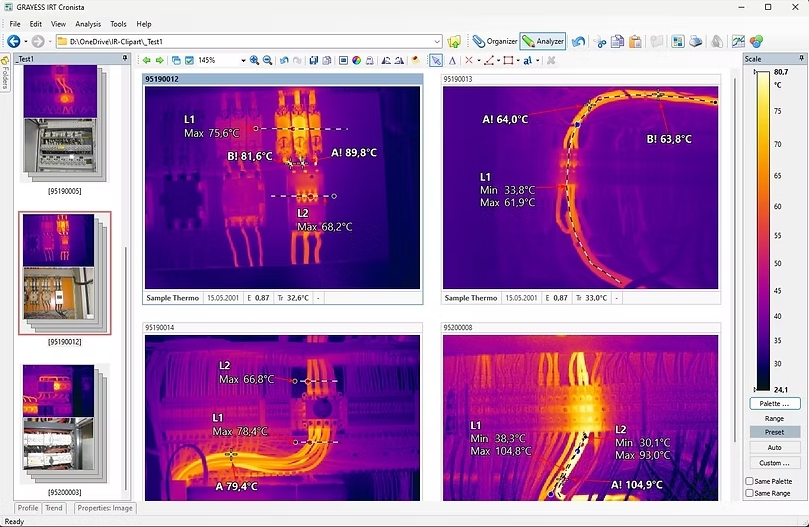Image resolution: width=809 pixels, height=527 pixels.
Task: Click the Palette ... button
Action: tap(774, 404)
